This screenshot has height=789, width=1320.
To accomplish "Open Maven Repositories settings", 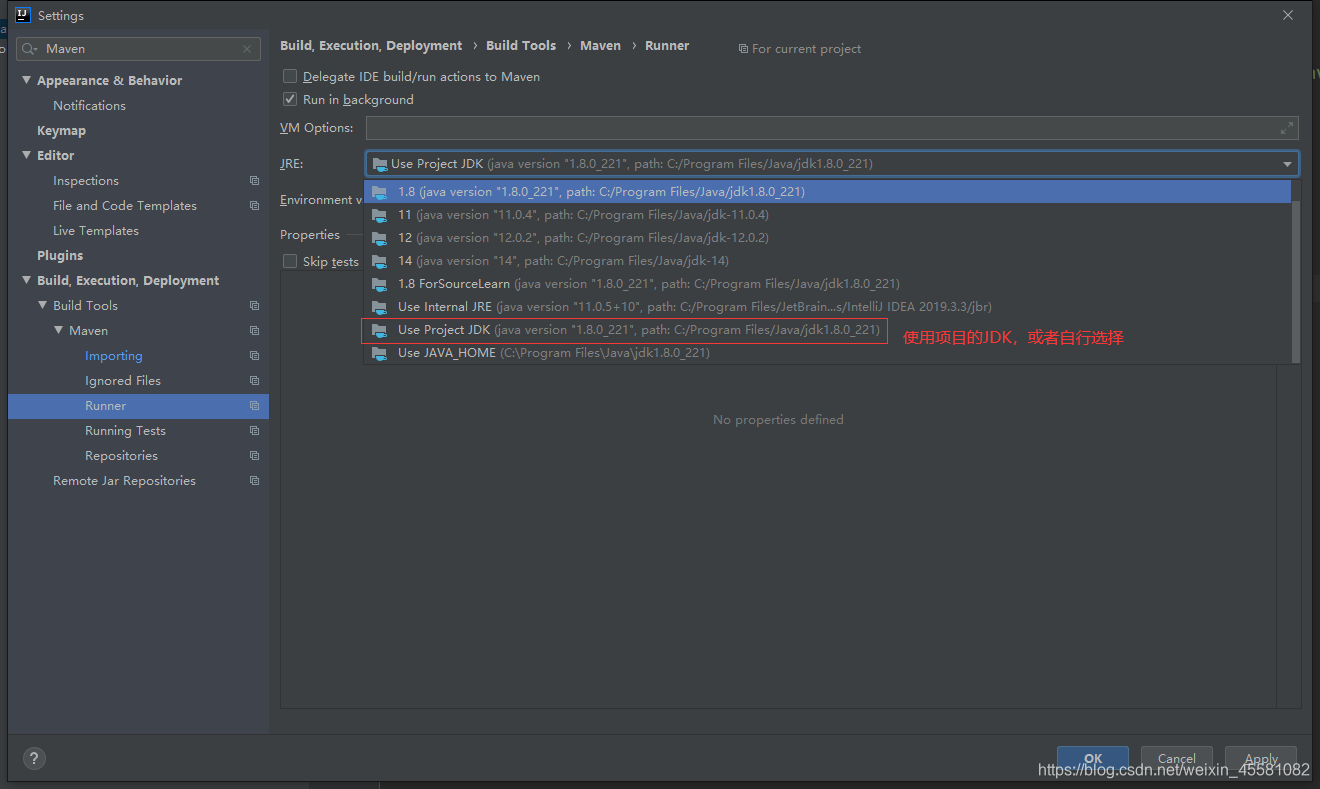I will tap(121, 456).
